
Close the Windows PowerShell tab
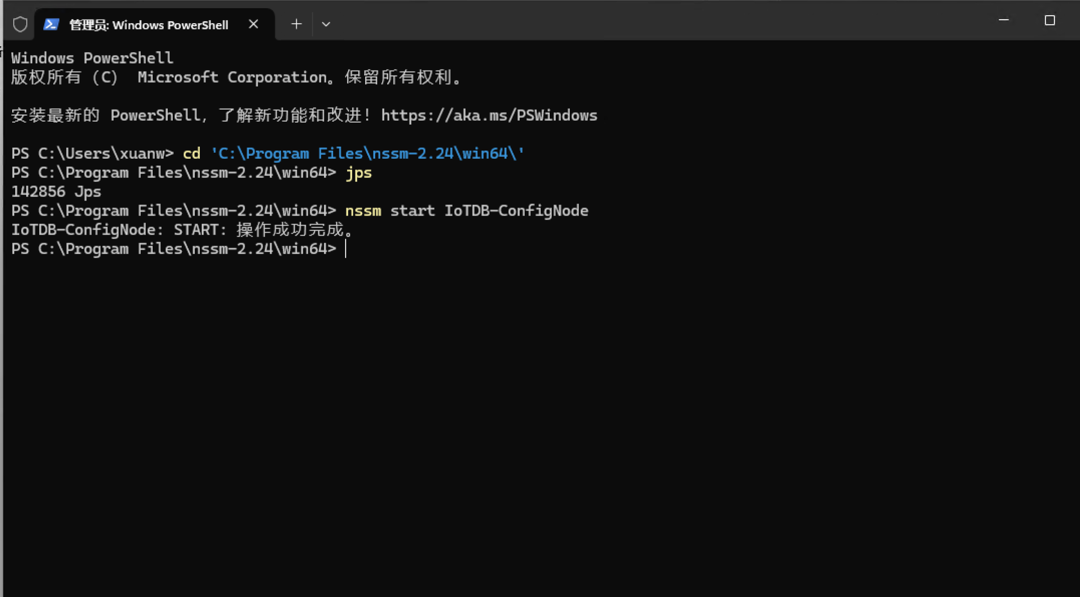(x=254, y=24)
